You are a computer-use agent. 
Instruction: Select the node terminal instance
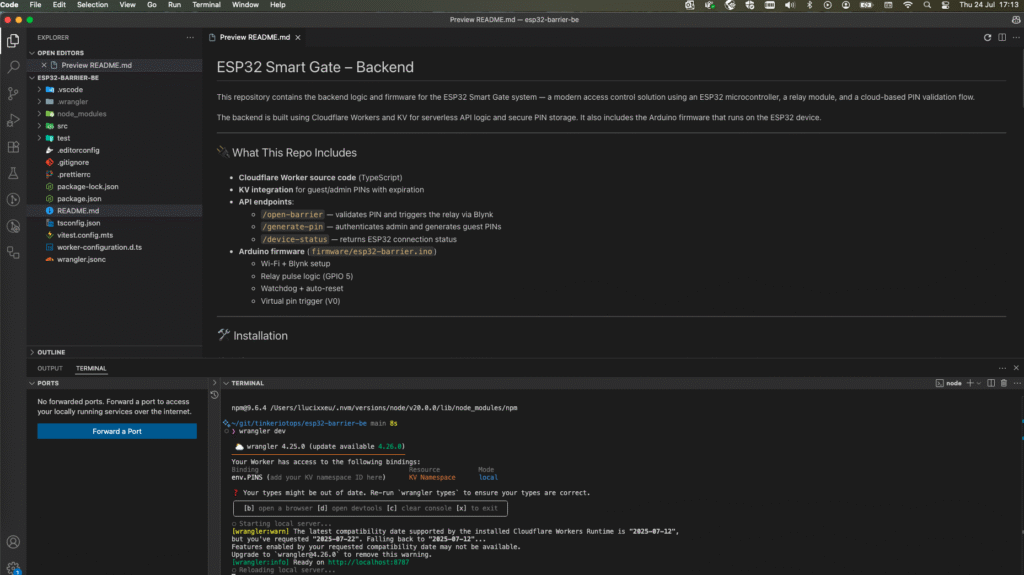(948, 383)
